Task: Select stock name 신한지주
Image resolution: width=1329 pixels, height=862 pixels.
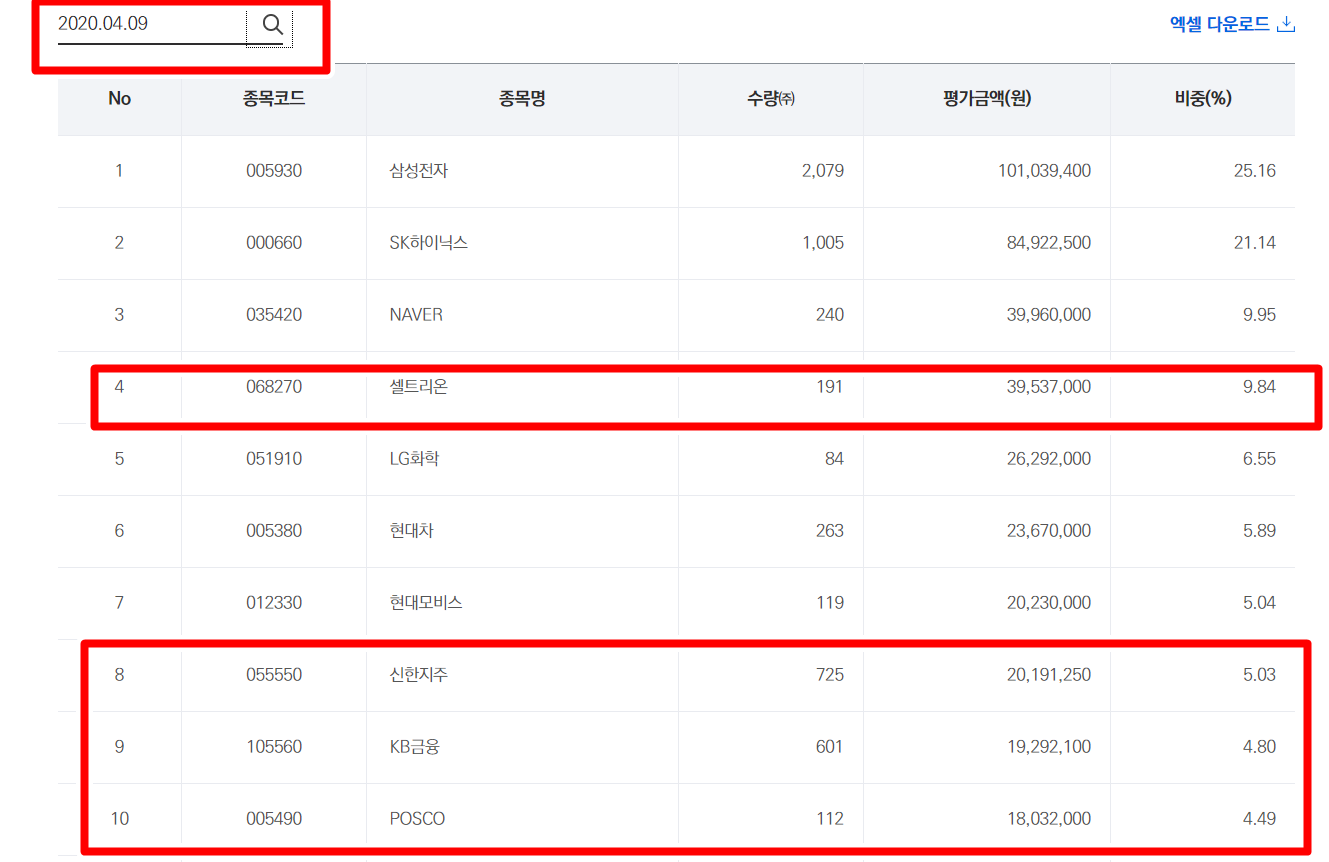Action: click(419, 675)
